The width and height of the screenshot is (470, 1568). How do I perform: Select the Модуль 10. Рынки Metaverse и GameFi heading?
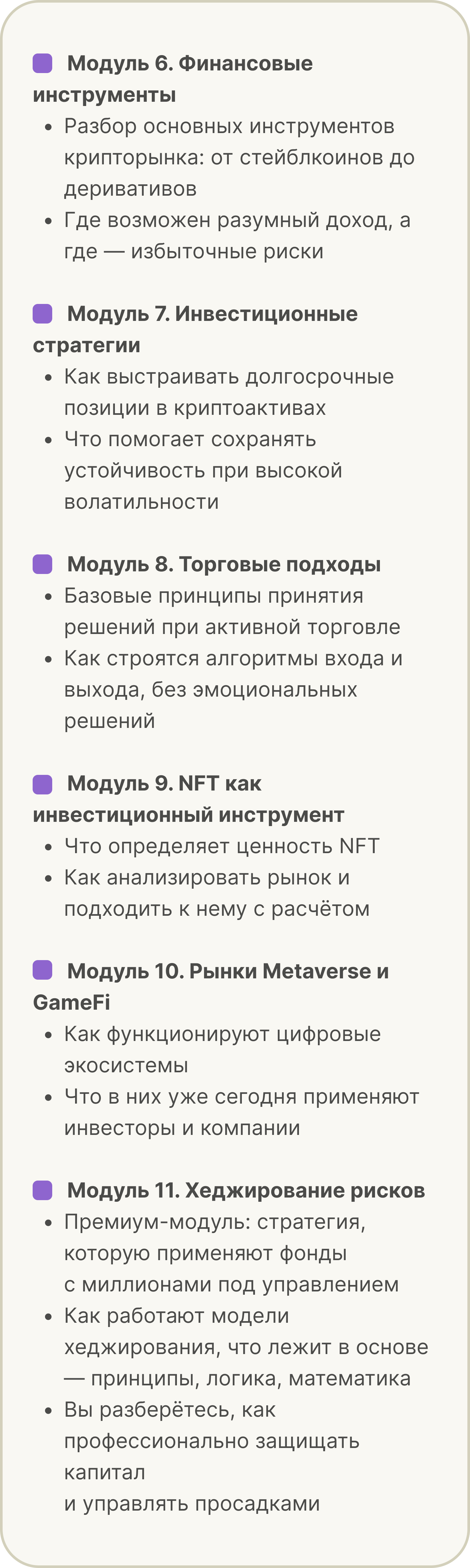(211, 987)
